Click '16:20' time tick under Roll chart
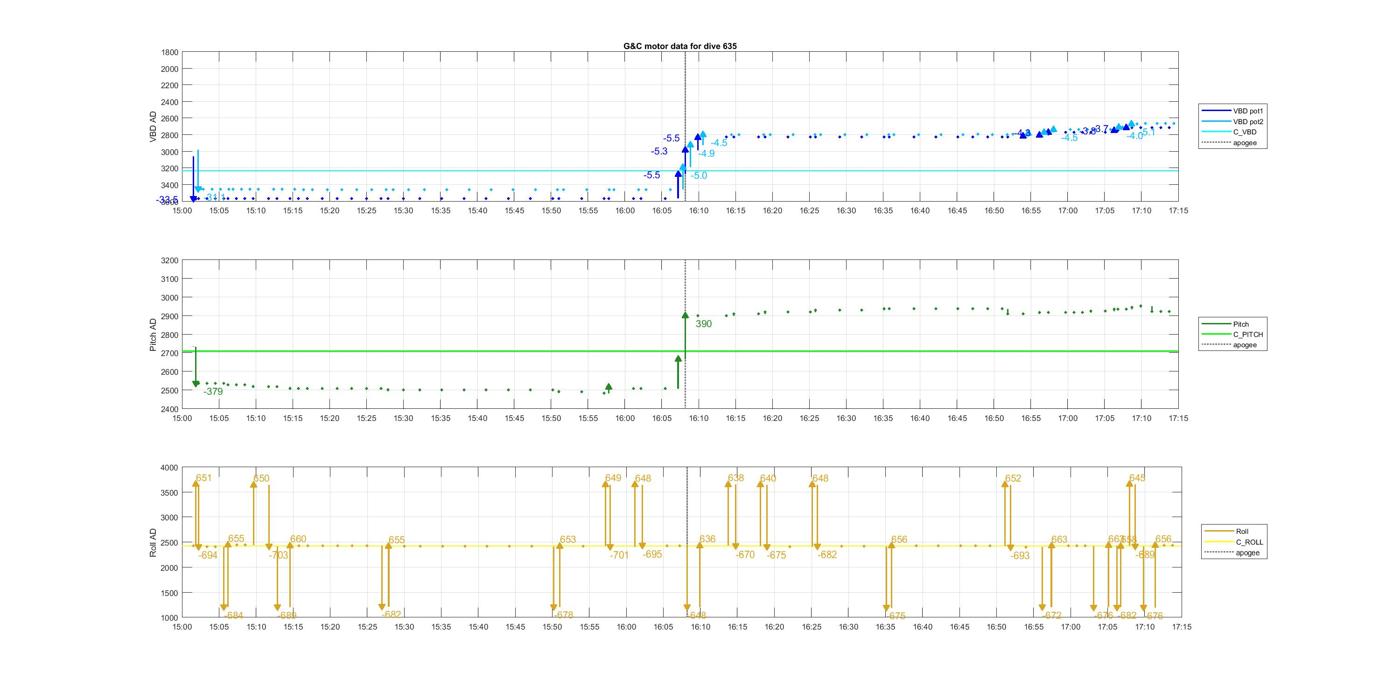Screen dimensions: 1400x693 [774, 627]
